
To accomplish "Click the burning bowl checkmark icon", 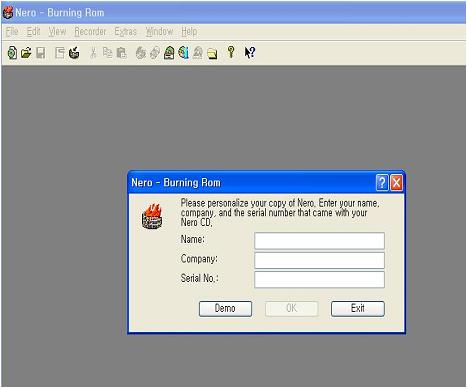I will 74,53.
